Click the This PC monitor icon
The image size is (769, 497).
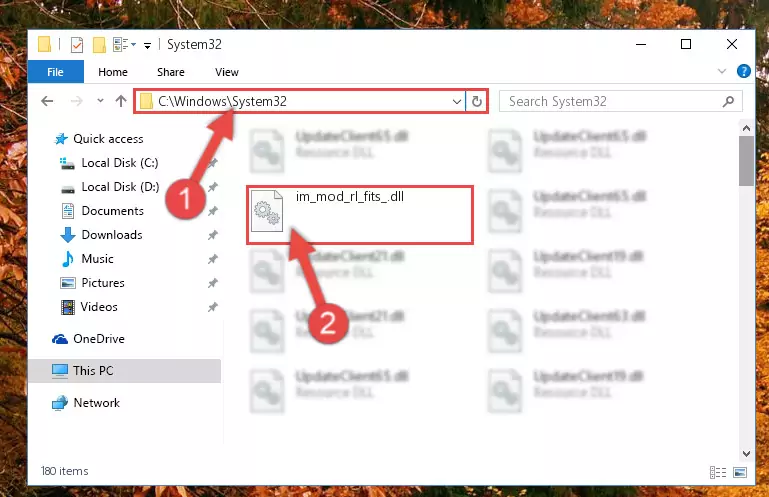tap(60, 371)
